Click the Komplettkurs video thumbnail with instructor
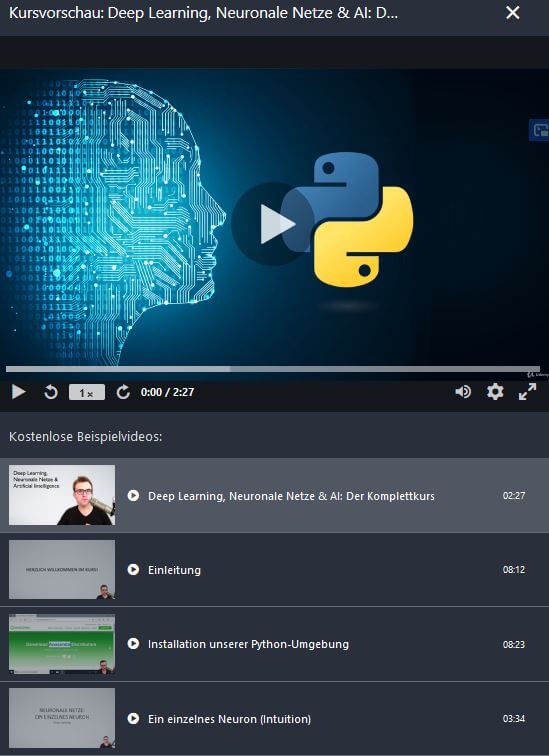The width and height of the screenshot is (549, 756). point(62,495)
